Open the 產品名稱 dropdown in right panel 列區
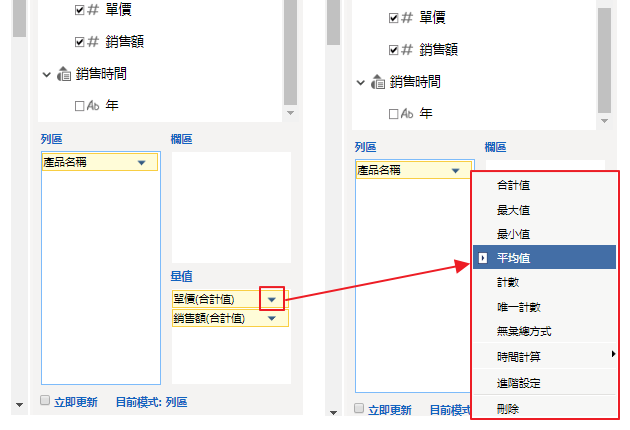 455,171
